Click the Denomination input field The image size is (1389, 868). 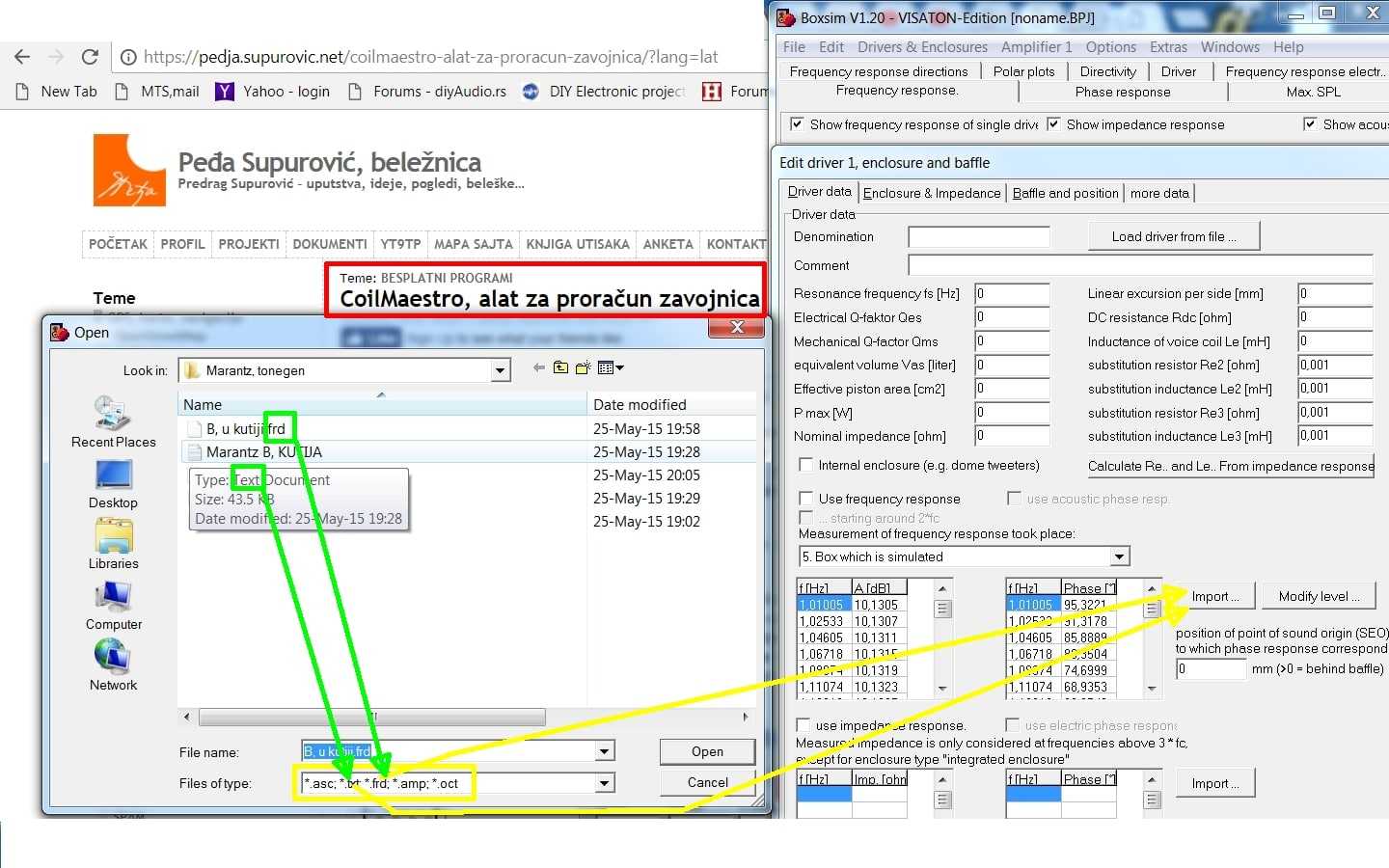(979, 236)
